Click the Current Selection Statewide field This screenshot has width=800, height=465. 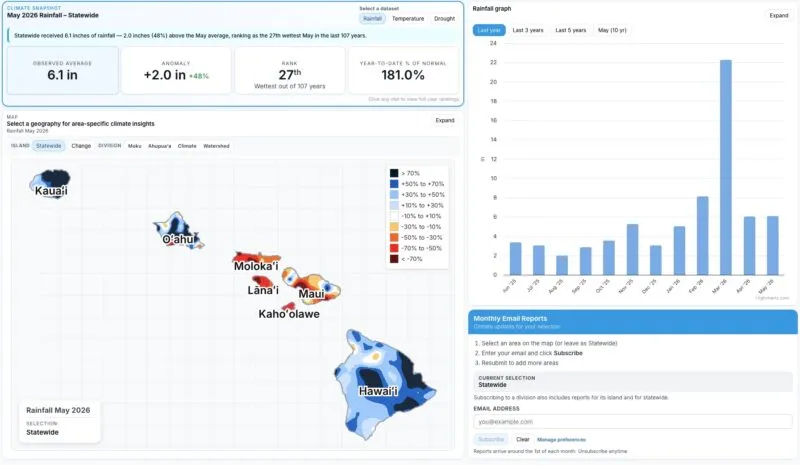tap(633, 382)
